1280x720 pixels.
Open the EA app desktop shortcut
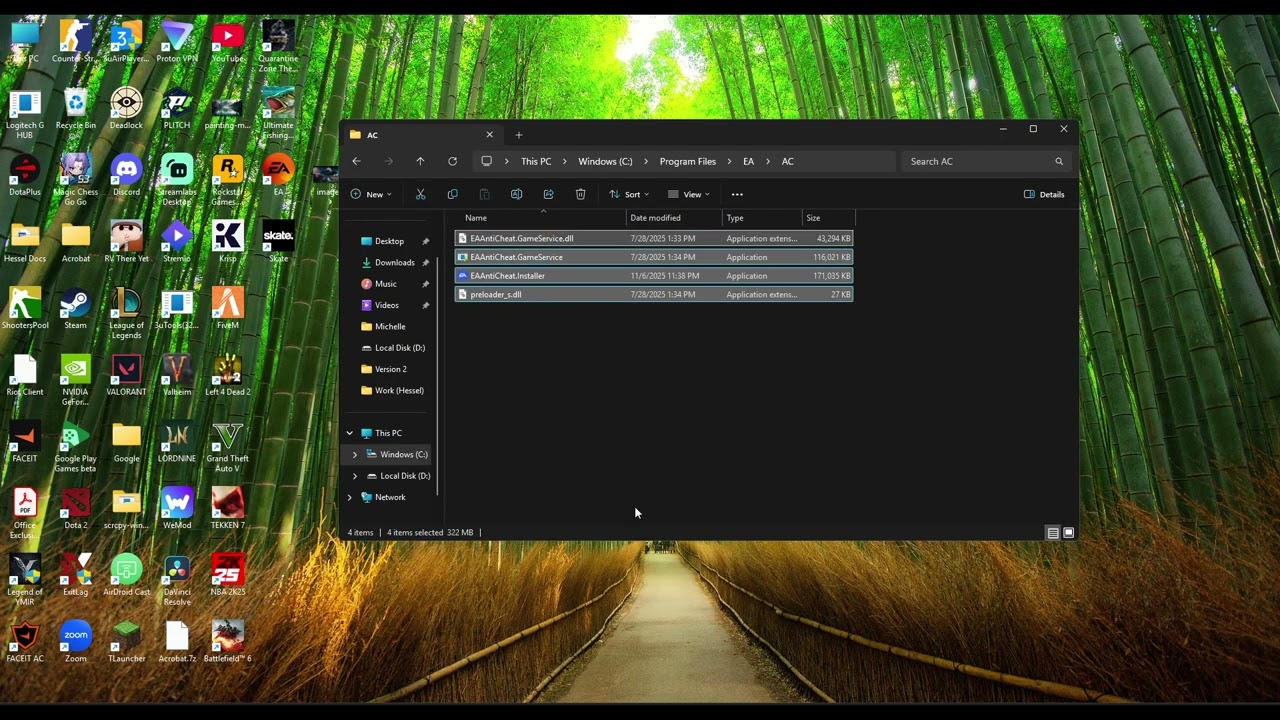click(278, 176)
